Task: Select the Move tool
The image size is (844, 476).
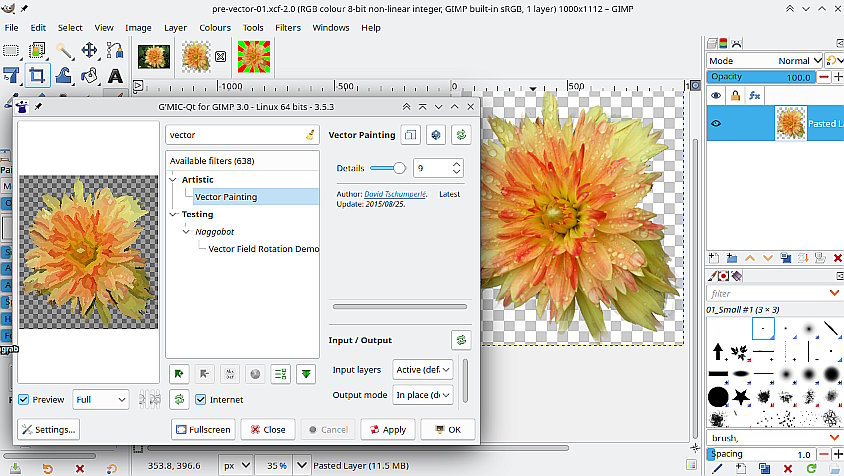Action: point(89,50)
